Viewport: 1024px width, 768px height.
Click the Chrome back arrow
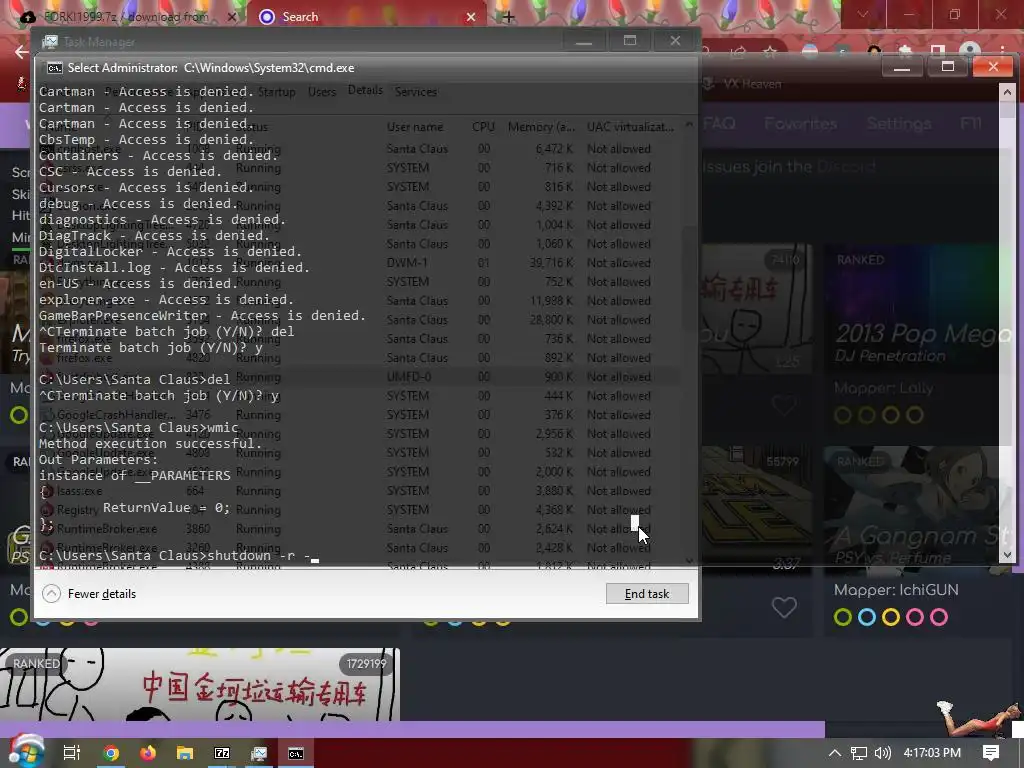coord(21,52)
